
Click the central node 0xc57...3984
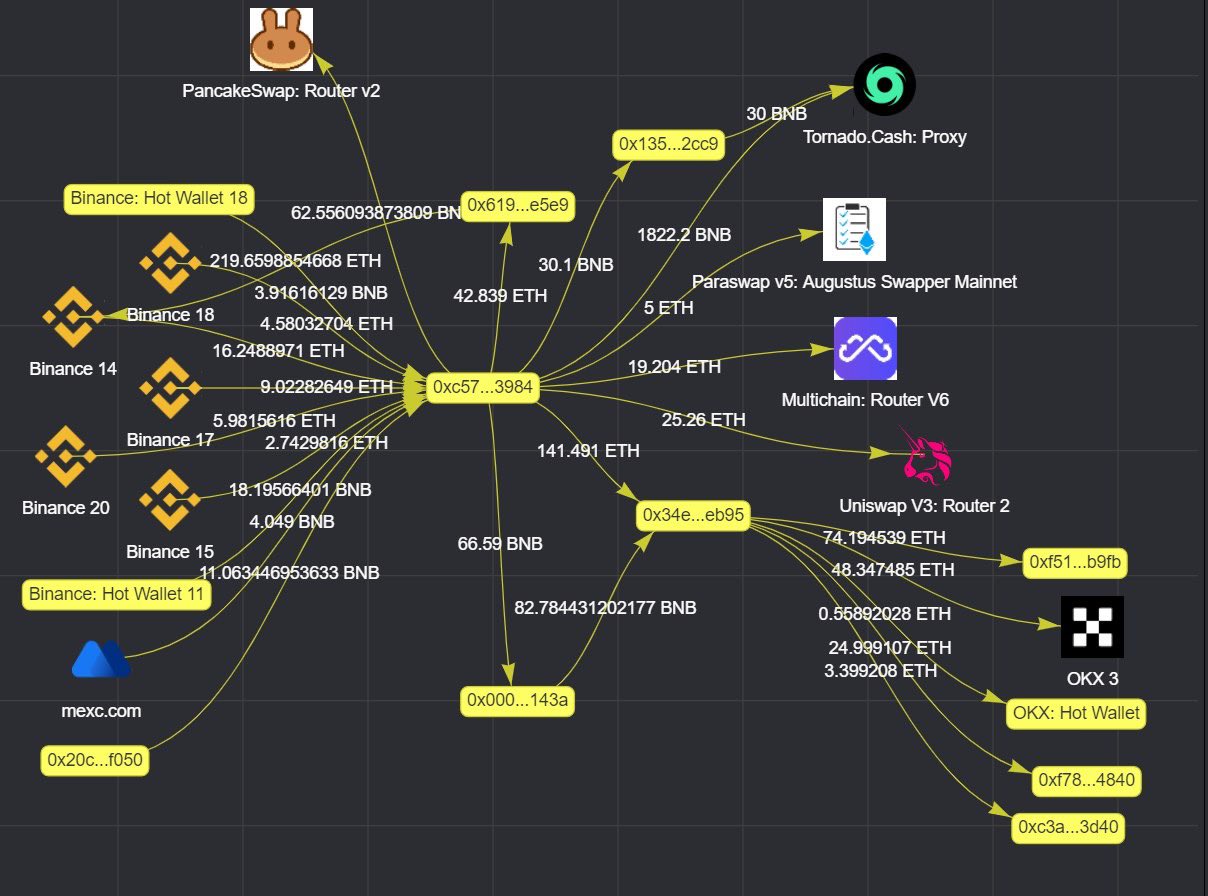coord(482,387)
